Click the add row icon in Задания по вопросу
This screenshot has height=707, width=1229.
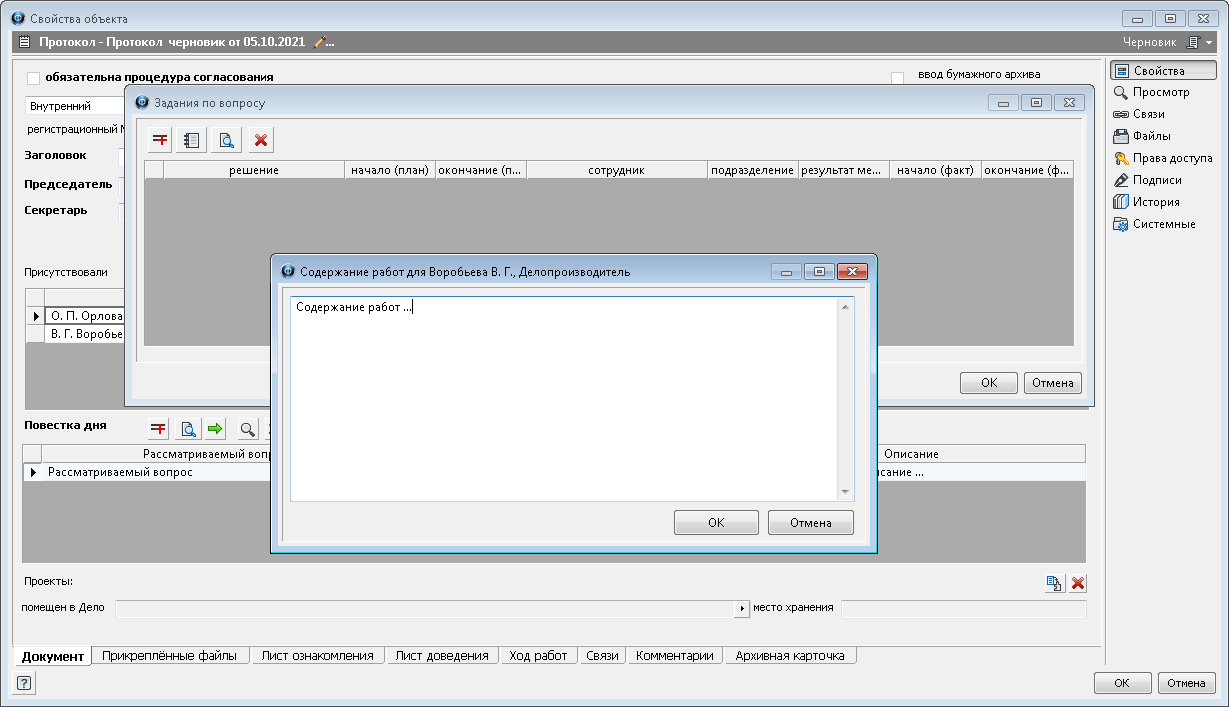tap(160, 140)
